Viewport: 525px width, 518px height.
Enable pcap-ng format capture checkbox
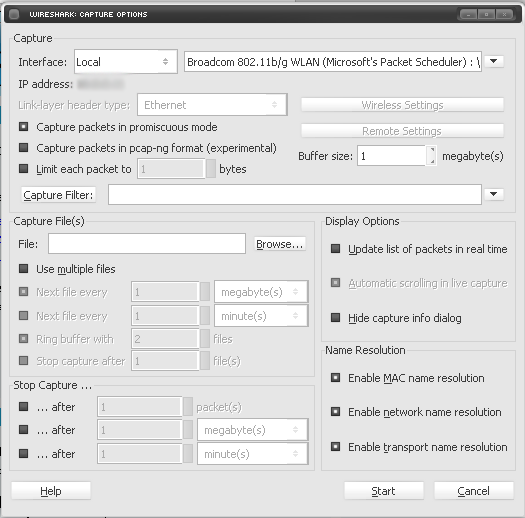tap(23, 148)
